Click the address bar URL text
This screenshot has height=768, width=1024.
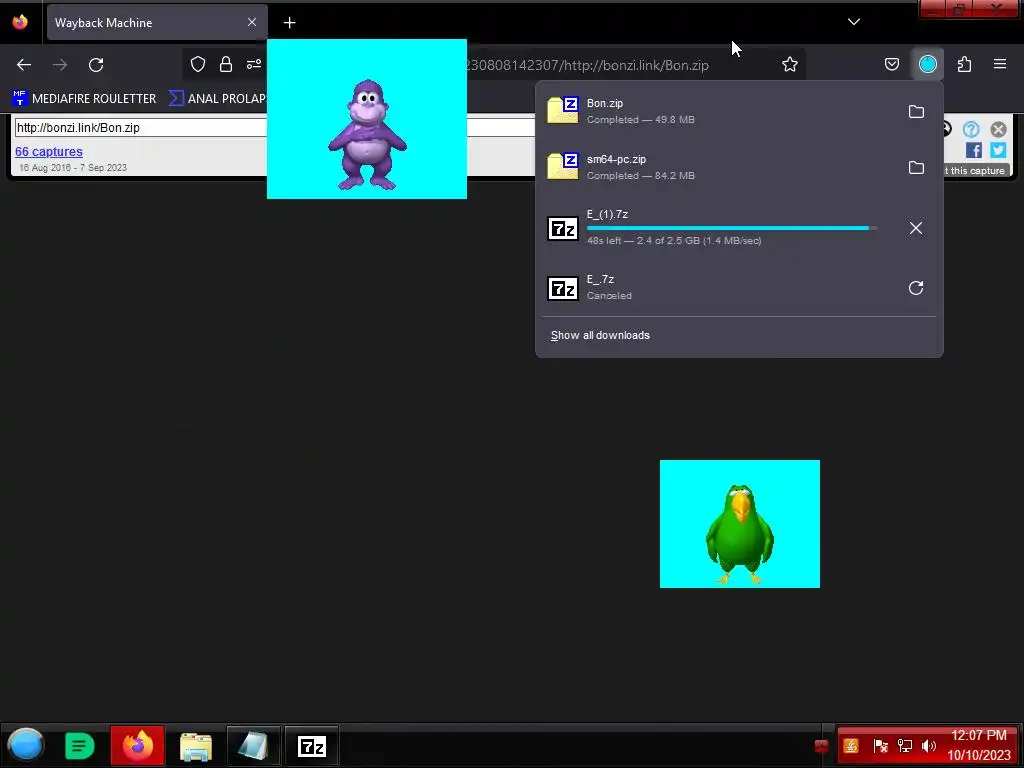coord(586,65)
